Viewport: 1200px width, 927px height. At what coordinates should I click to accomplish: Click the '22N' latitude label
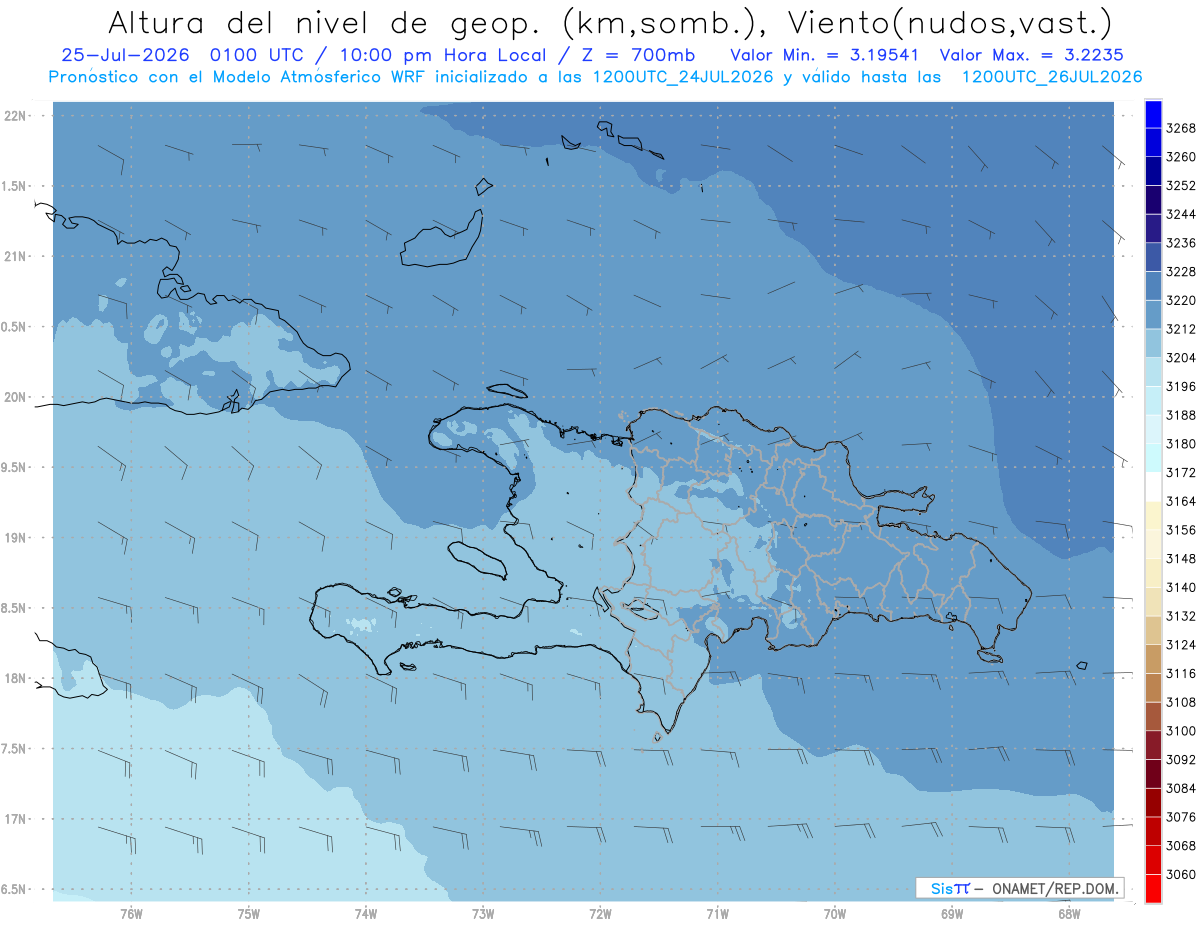15,116
